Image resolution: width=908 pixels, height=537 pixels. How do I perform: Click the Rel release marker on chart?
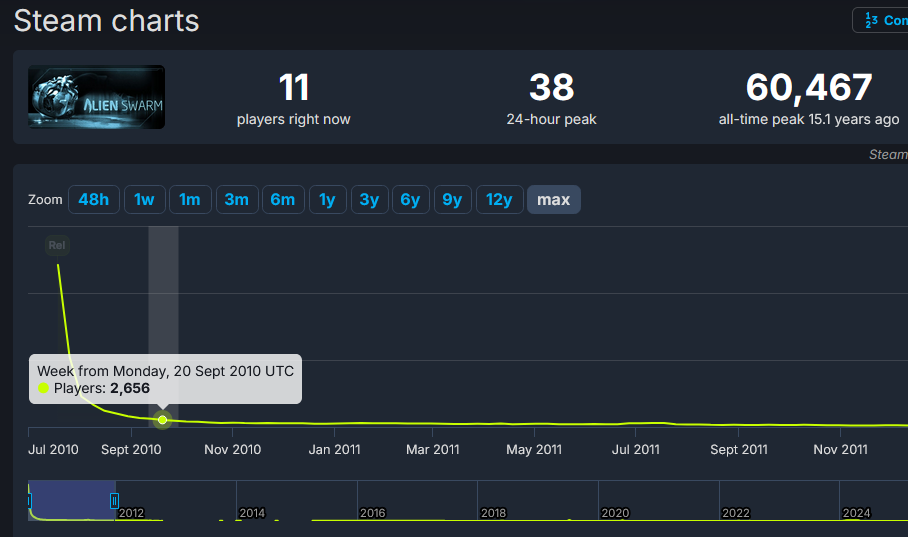pos(57,245)
